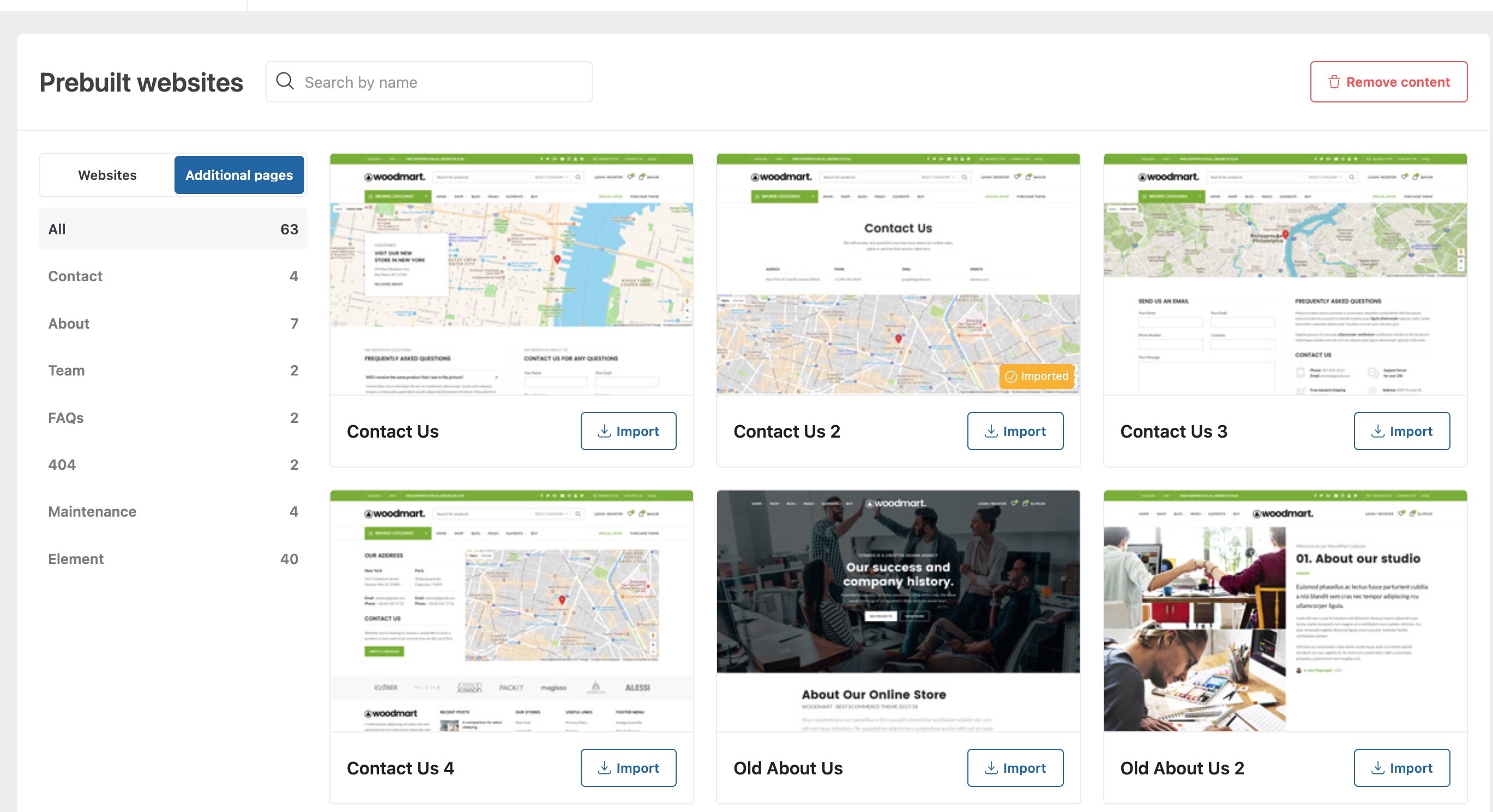The width and height of the screenshot is (1493, 812).
Task: Import the Contact Us 4 page
Action: 628,768
